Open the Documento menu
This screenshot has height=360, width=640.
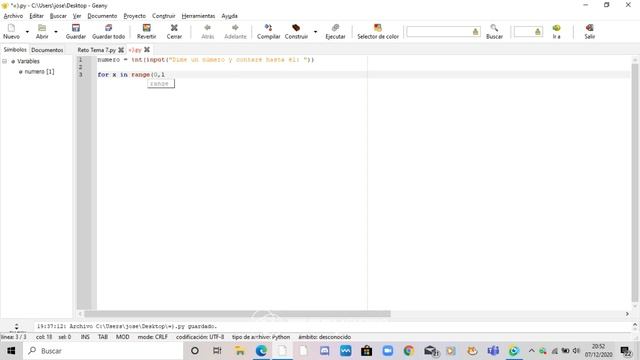102,16
